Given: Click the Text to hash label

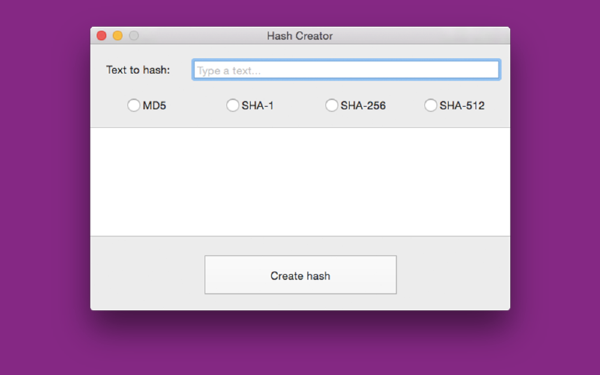Looking at the screenshot, I should [138, 70].
